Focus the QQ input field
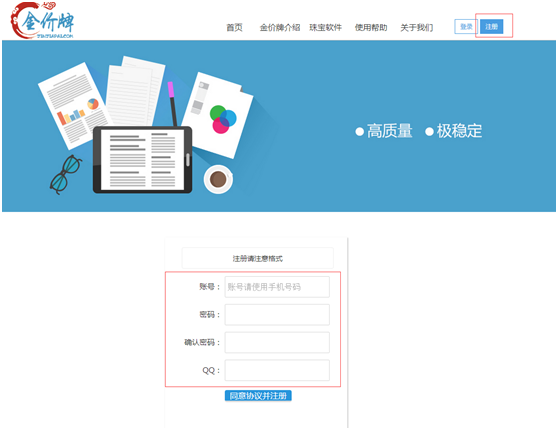The width and height of the screenshot is (558, 430). [277, 370]
